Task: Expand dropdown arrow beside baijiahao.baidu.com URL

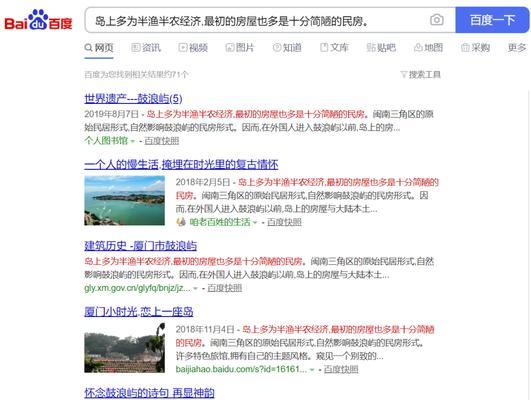Action: click(x=312, y=370)
